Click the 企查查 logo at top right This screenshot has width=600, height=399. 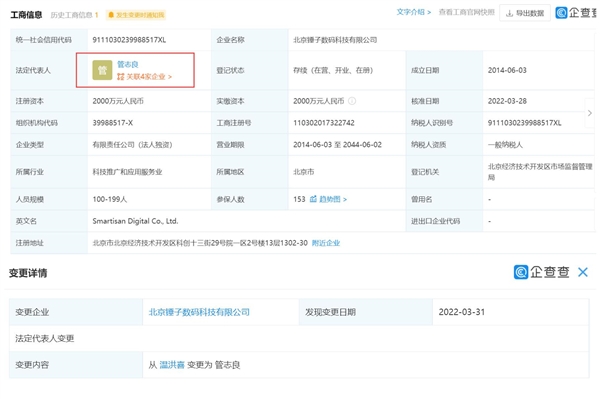(x=576, y=13)
